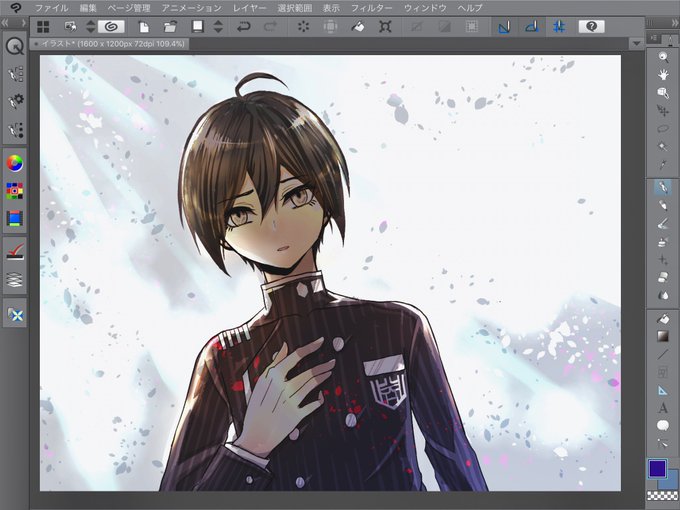Open a file with the folder icon
This screenshot has height=510, width=680.
(170, 27)
